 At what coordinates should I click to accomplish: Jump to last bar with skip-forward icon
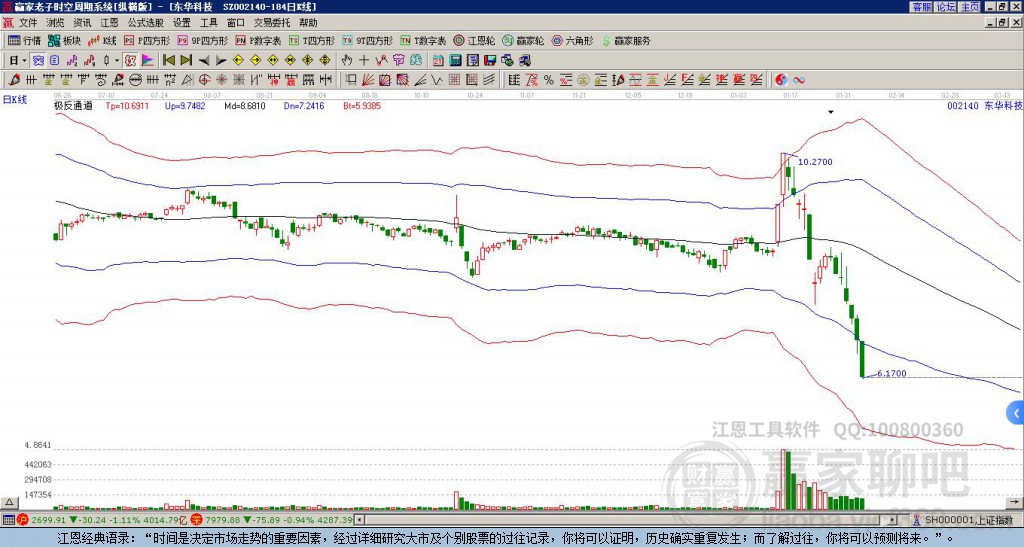tap(186, 61)
